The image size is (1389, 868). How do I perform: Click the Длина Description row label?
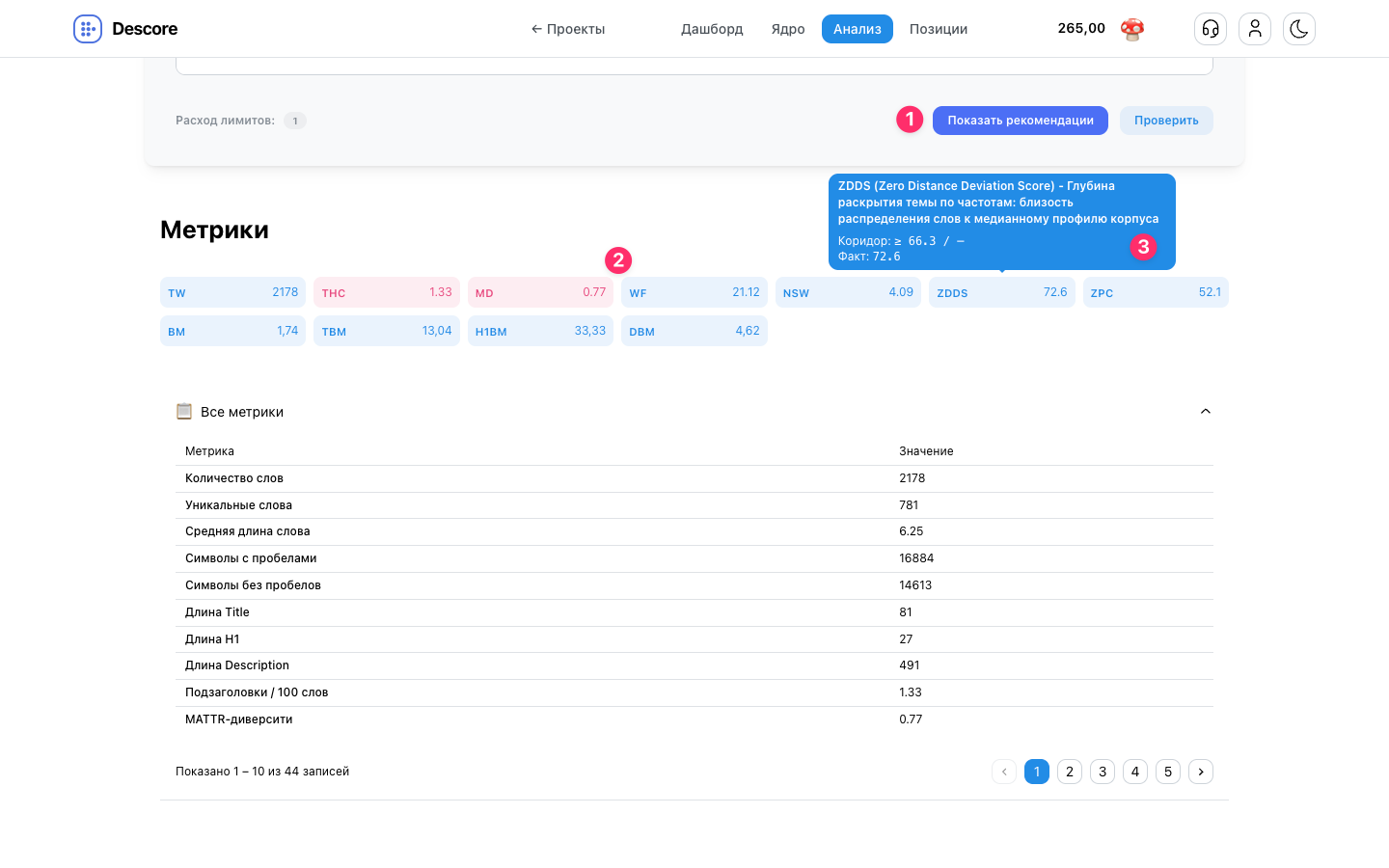pyautogui.click(x=237, y=665)
